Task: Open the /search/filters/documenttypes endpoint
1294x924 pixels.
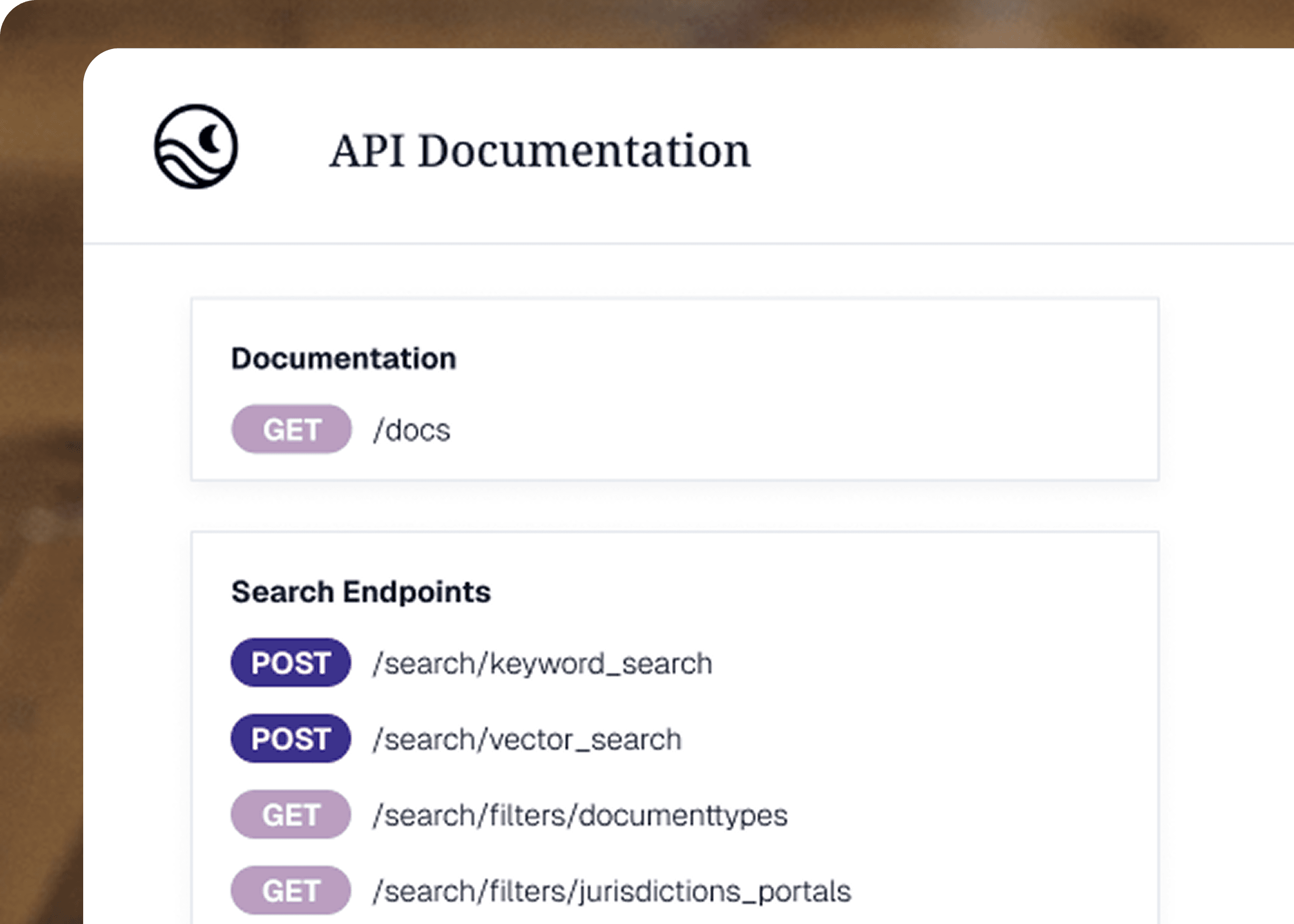Action: click(x=580, y=815)
